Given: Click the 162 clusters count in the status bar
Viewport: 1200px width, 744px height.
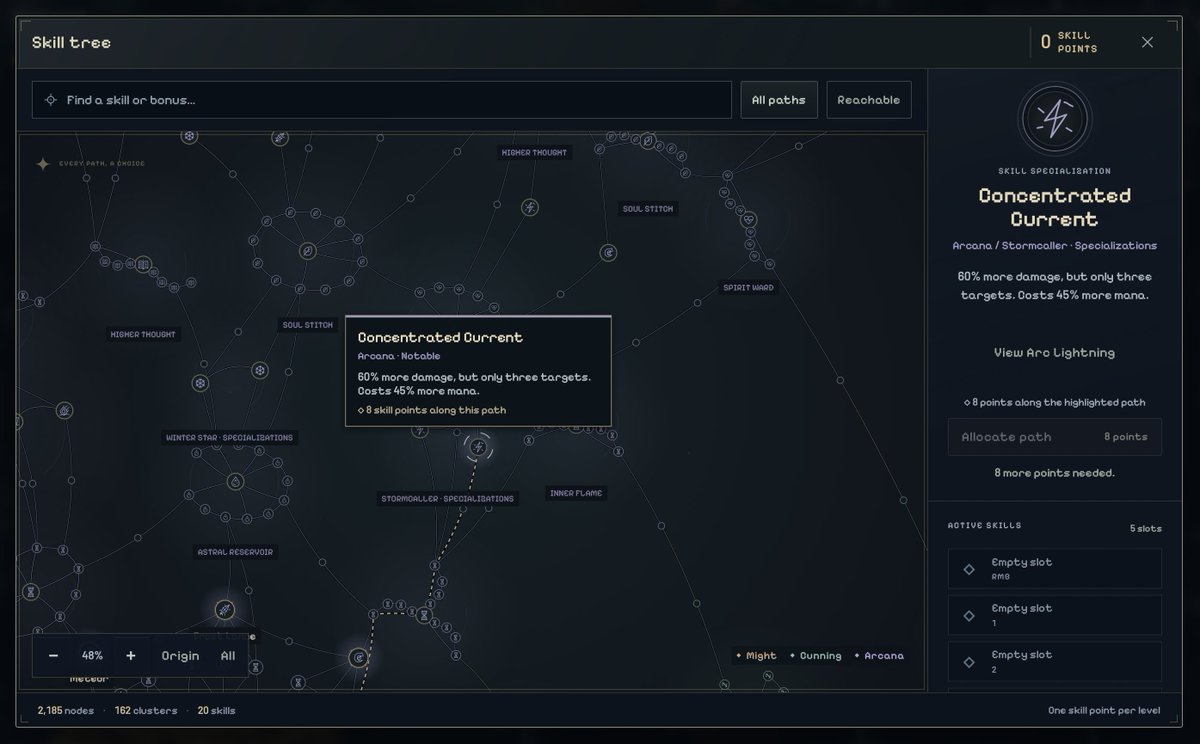Looking at the screenshot, I should point(146,711).
